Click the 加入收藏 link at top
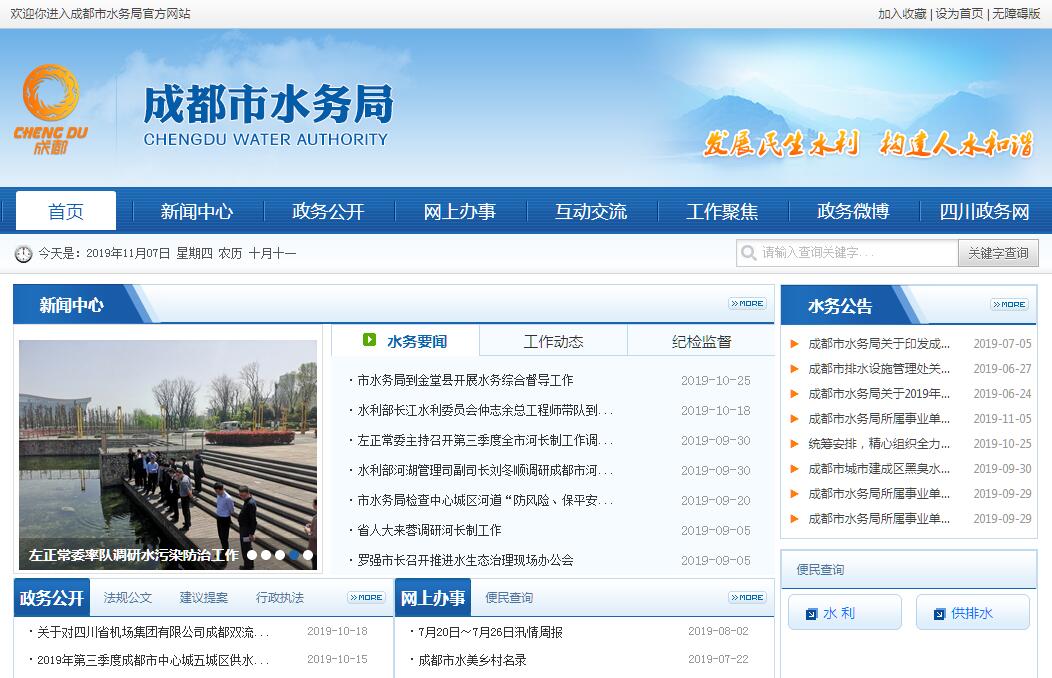The width and height of the screenshot is (1052, 678). click(902, 14)
